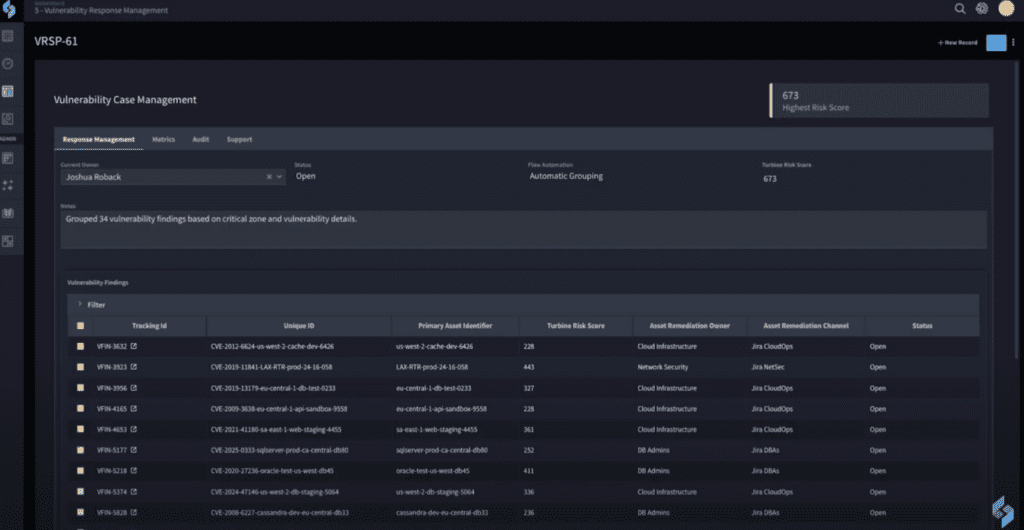Check the box for VFIN-4653 row
Image resolution: width=1024 pixels, height=530 pixels.
(x=80, y=429)
